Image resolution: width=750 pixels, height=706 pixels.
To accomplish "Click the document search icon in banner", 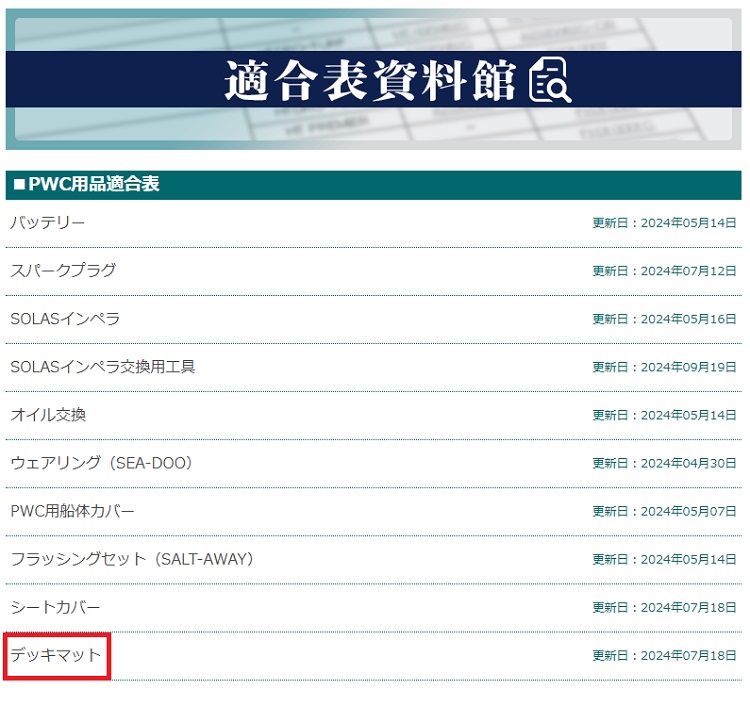I will (550, 80).
